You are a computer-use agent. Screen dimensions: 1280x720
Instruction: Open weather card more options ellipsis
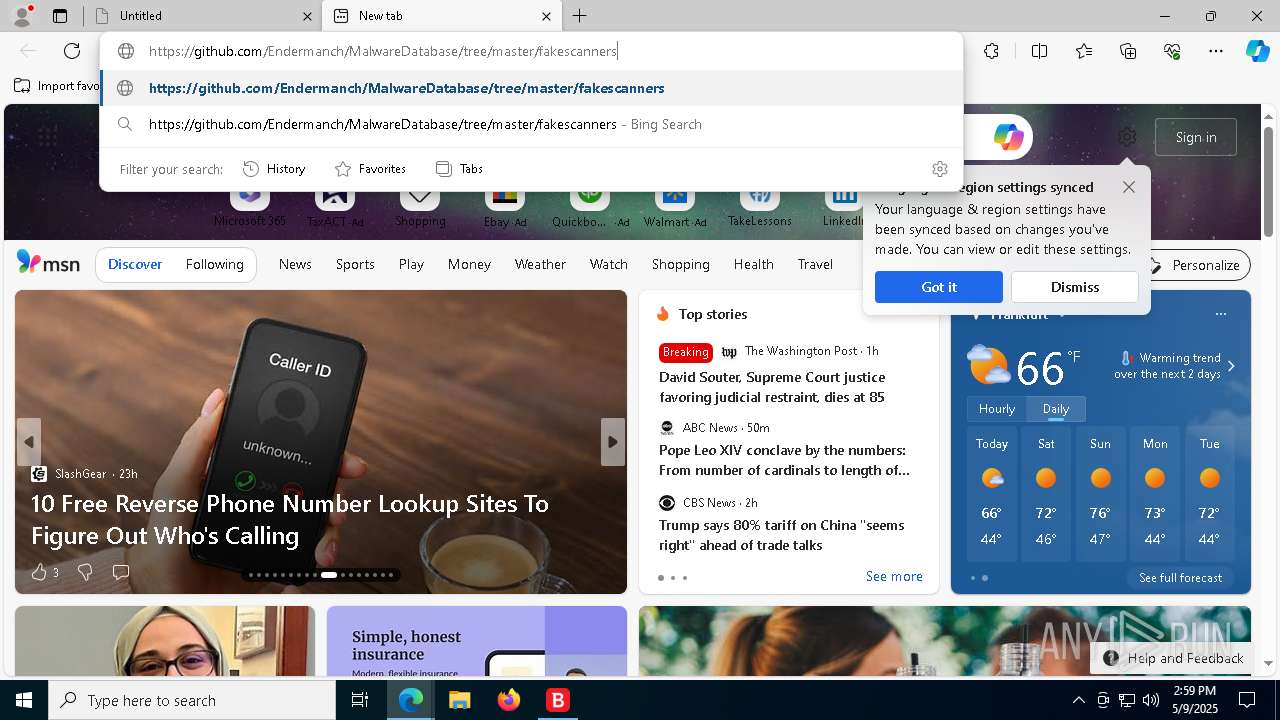[1220, 314]
